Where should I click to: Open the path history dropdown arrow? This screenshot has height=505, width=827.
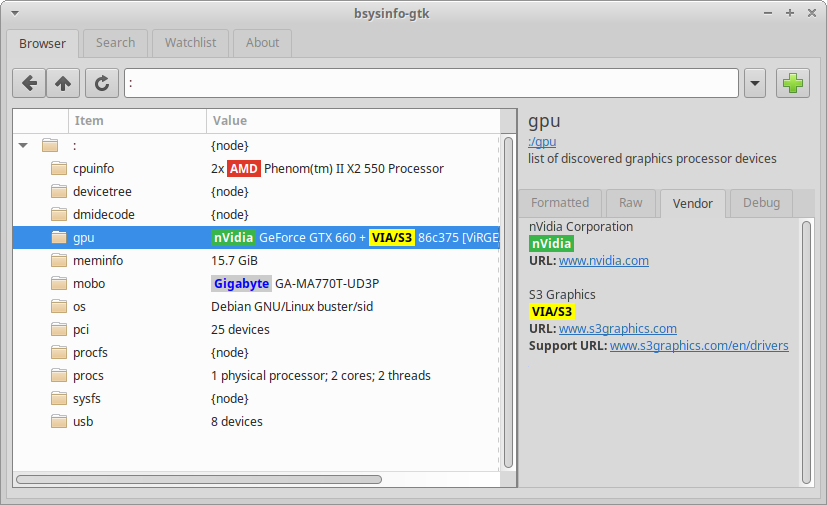click(755, 83)
